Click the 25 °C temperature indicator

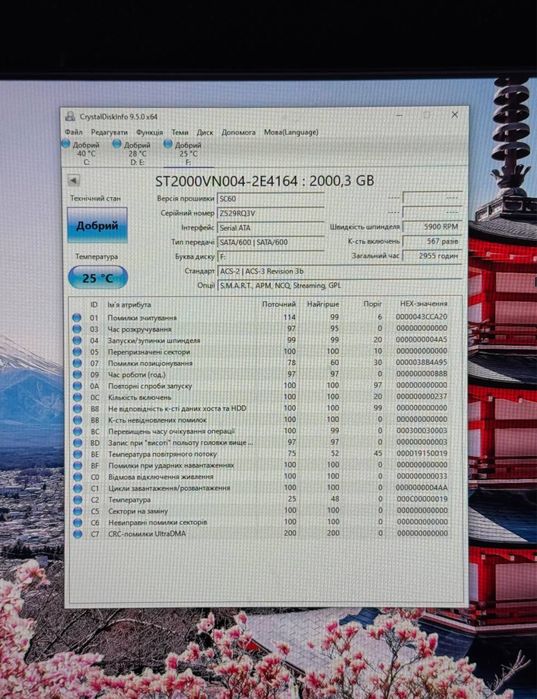click(x=98, y=278)
